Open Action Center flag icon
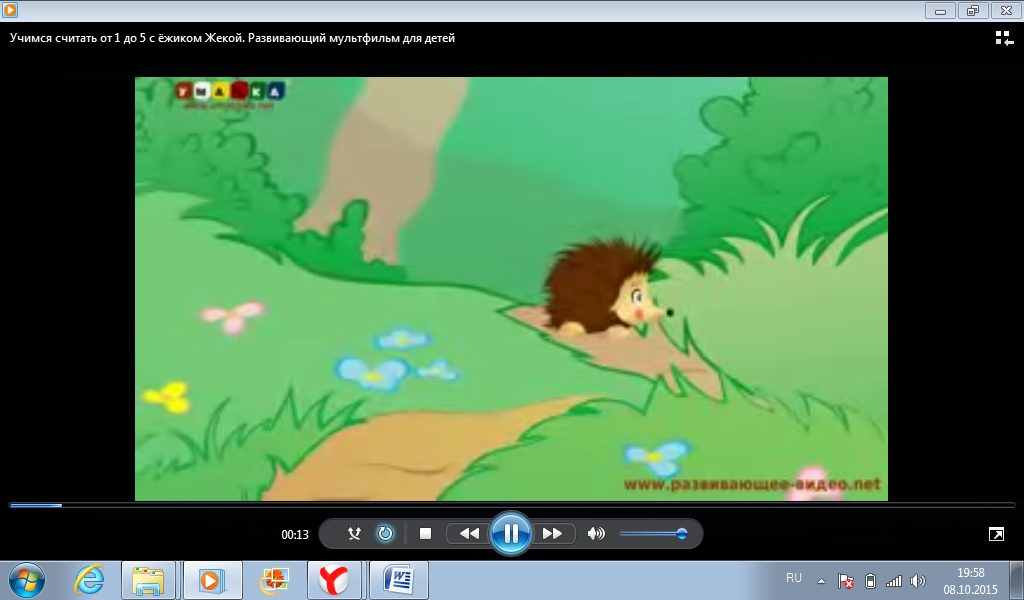Image resolution: width=1024 pixels, height=600 pixels. coord(846,580)
